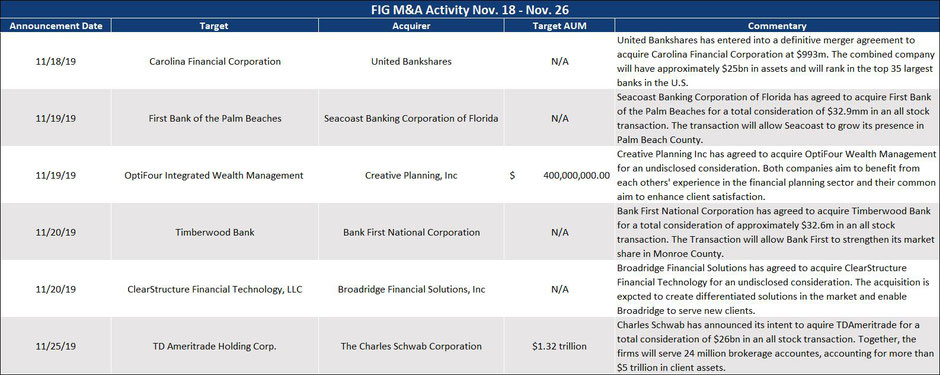Select the Target column header
The width and height of the screenshot is (940, 375).
[215, 26]
